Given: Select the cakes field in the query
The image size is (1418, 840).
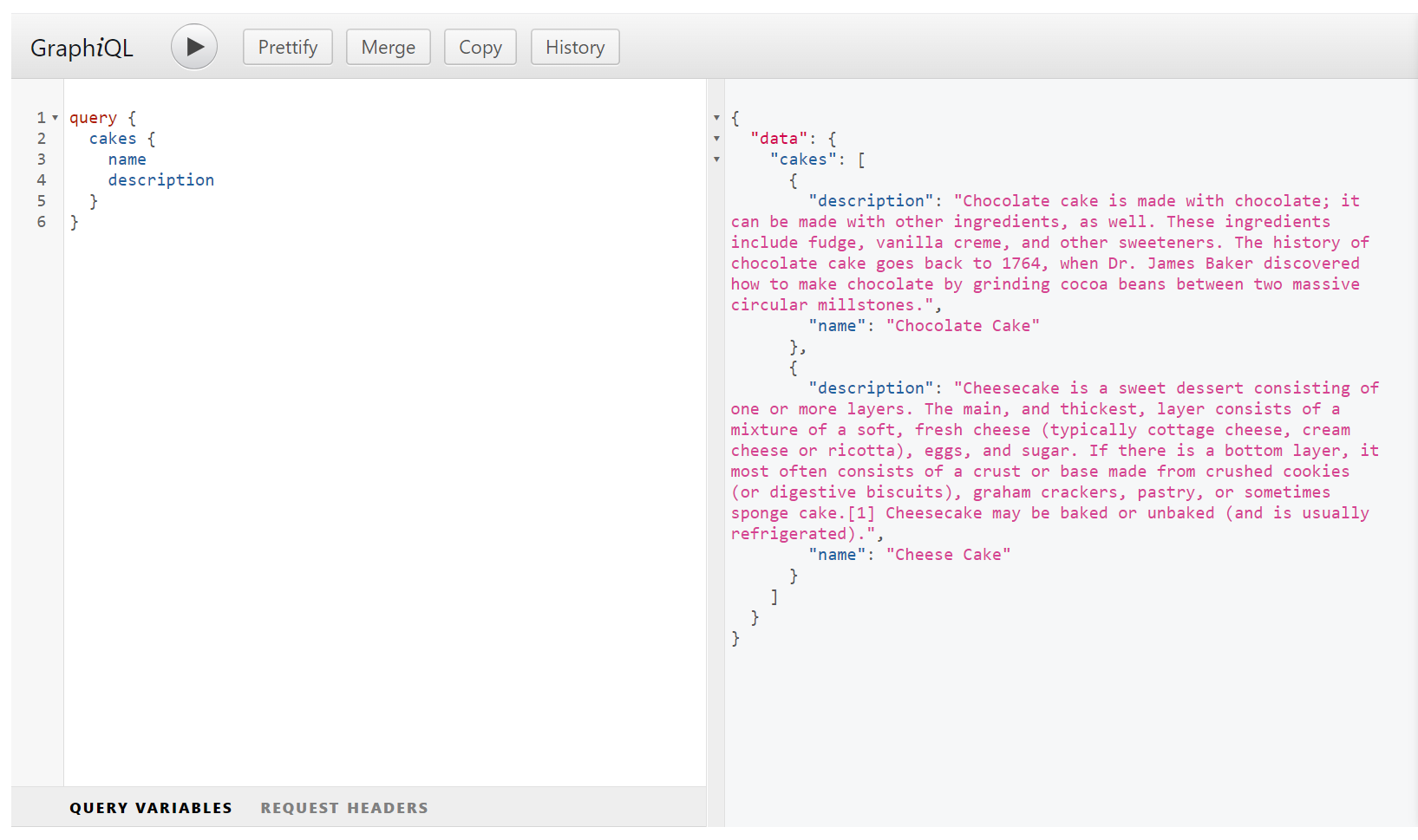Looking at the screenshot, I should point(112,138).
